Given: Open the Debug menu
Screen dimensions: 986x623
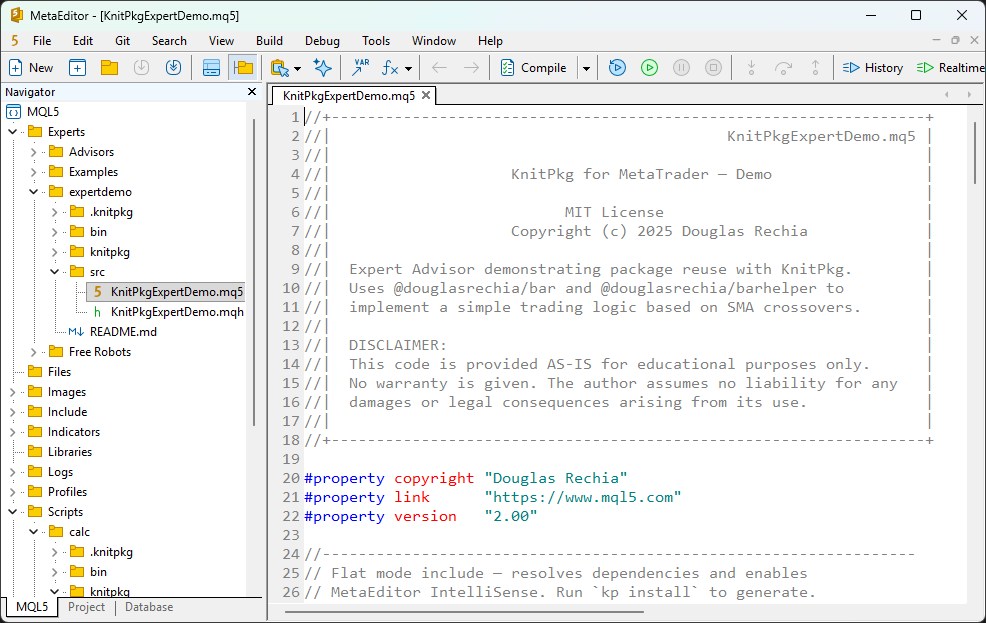Looking at the screenshot, I should coord(322,41).
